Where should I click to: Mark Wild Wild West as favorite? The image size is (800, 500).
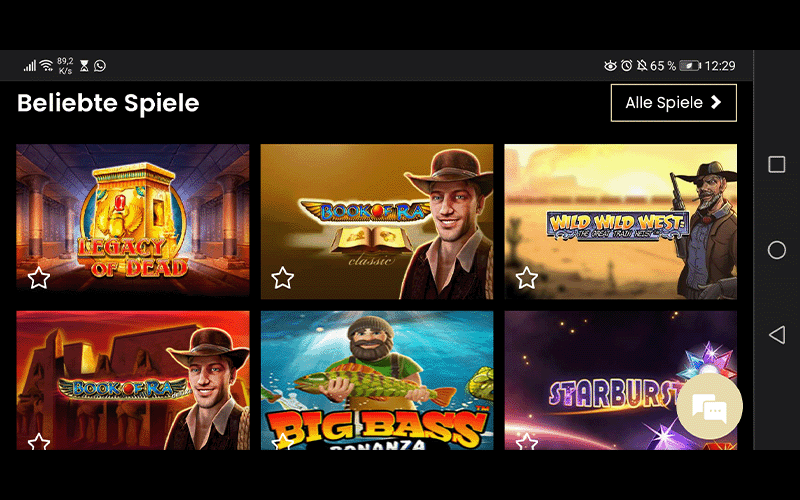[527, 278]
